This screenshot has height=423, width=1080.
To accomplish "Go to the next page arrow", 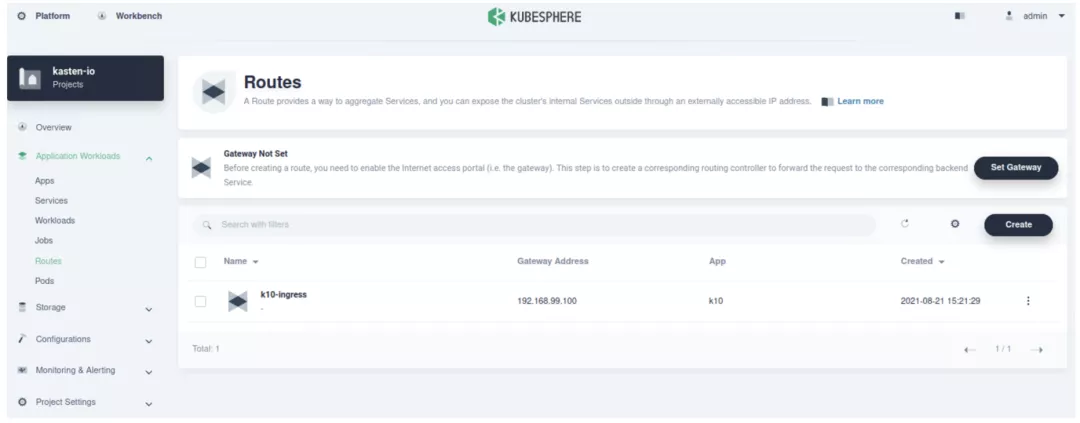I will click(1037, 349).
